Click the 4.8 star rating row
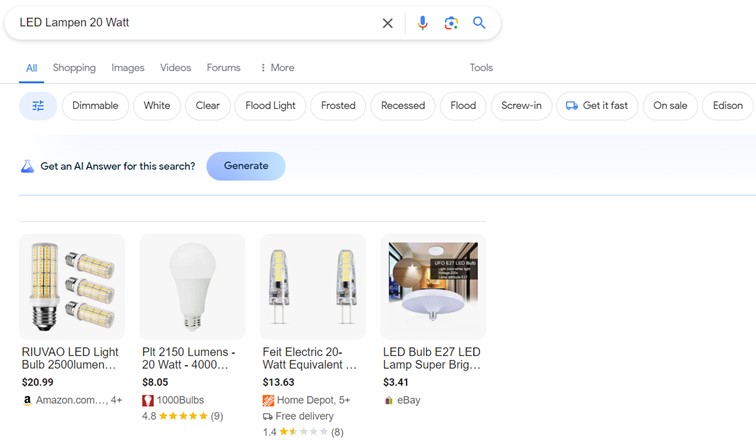Viewport: 756px width, 446px height. [x=183, y=416]
